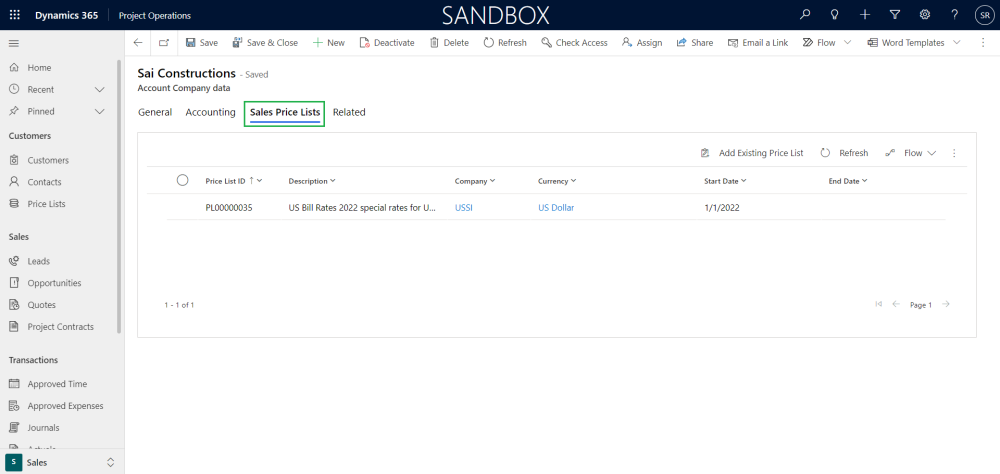Go to next page arrow
Screen dimensions: 1000x474
(x=946, y=304)
